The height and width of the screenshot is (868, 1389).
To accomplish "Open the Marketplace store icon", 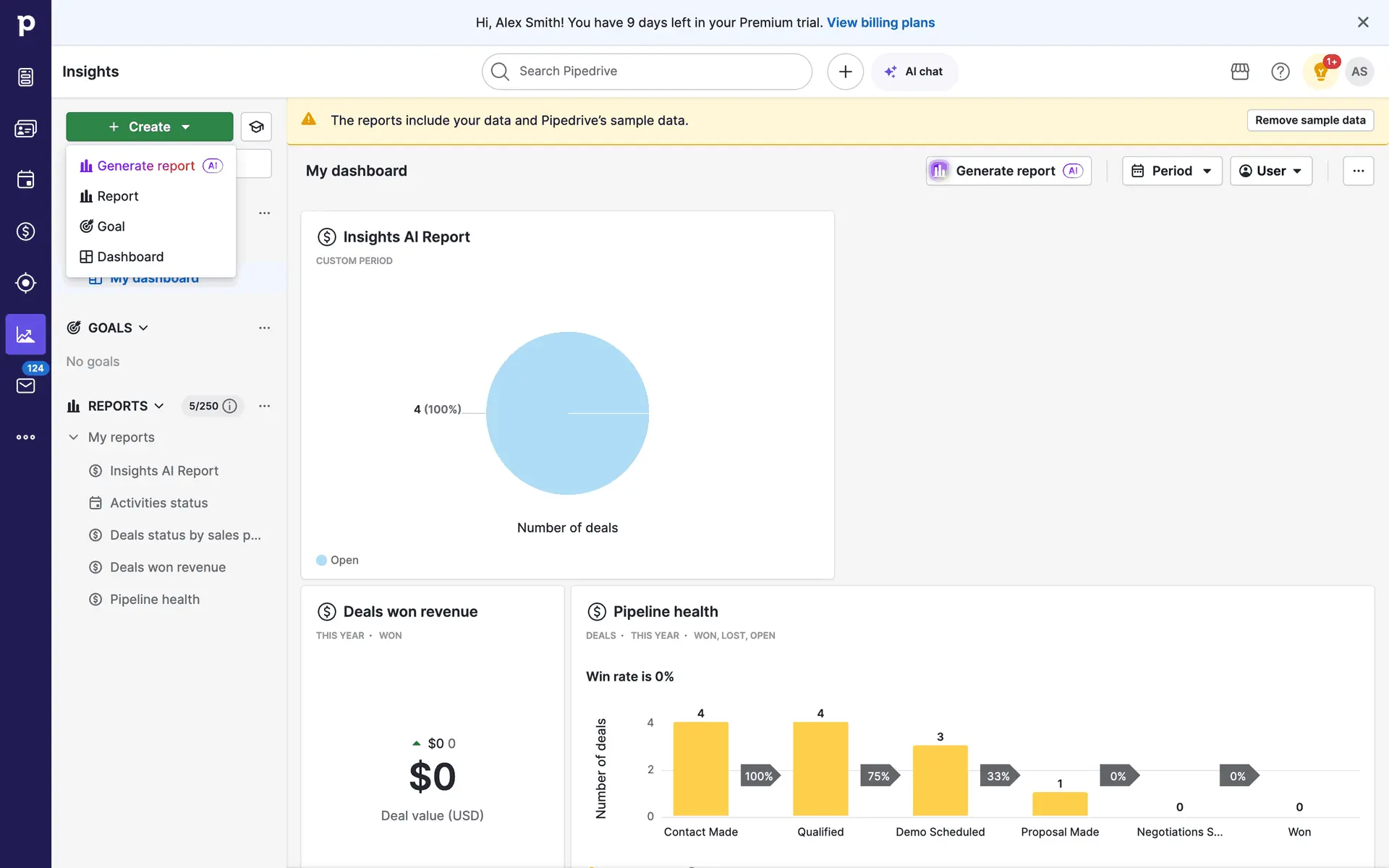I will (x=1240, y=72).
